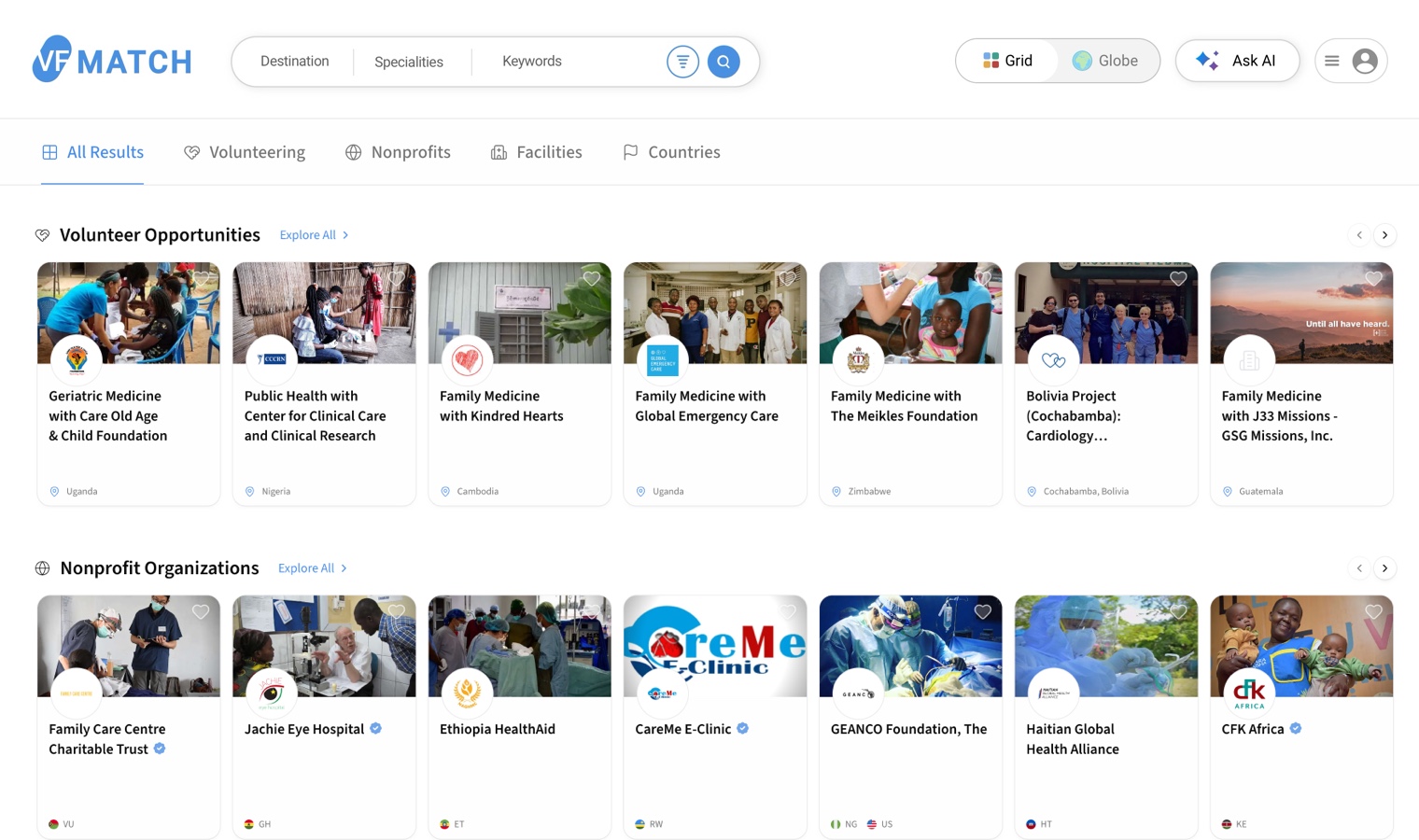
Task: Favorite the Public Health card
Action: 396,278
